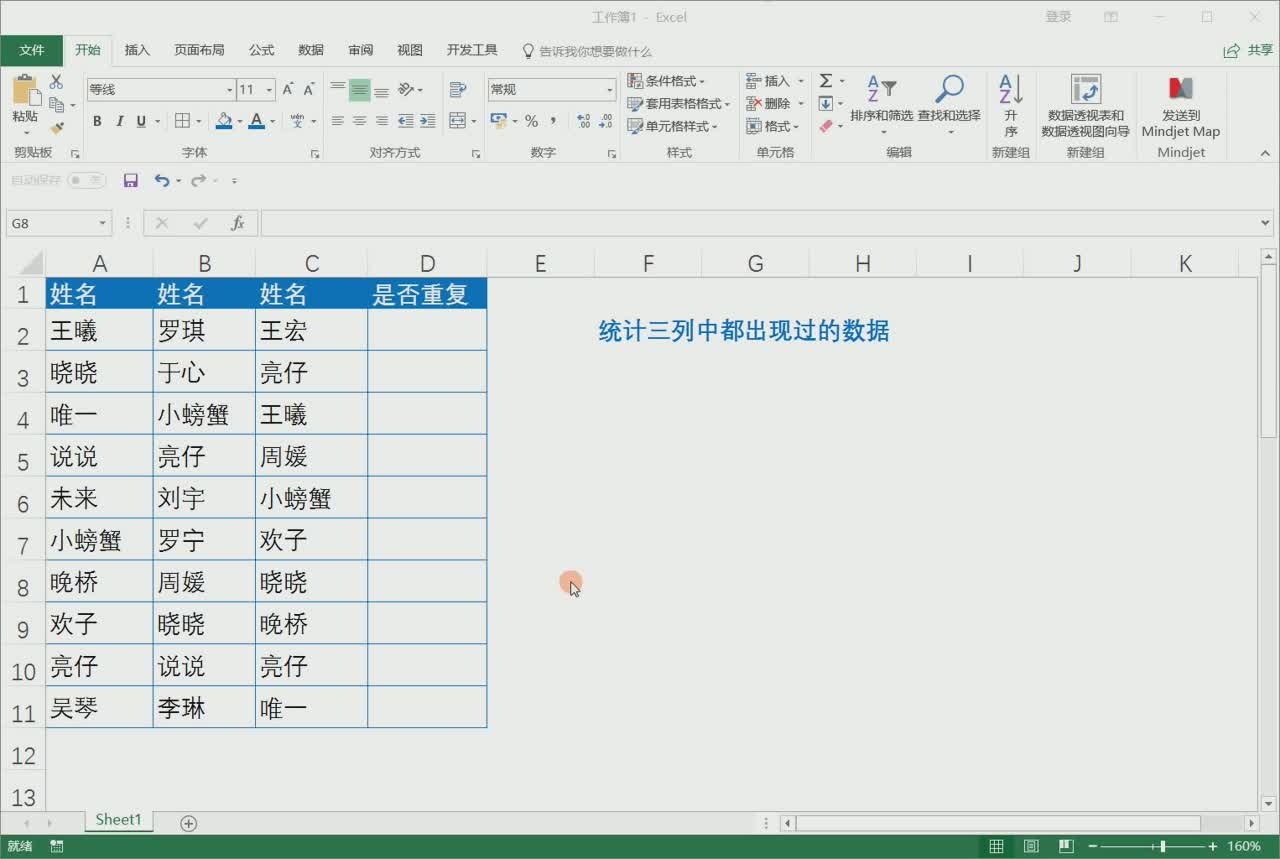Click the 升序 ascending sort button

pyautogui.click(x=1011, y=106)
